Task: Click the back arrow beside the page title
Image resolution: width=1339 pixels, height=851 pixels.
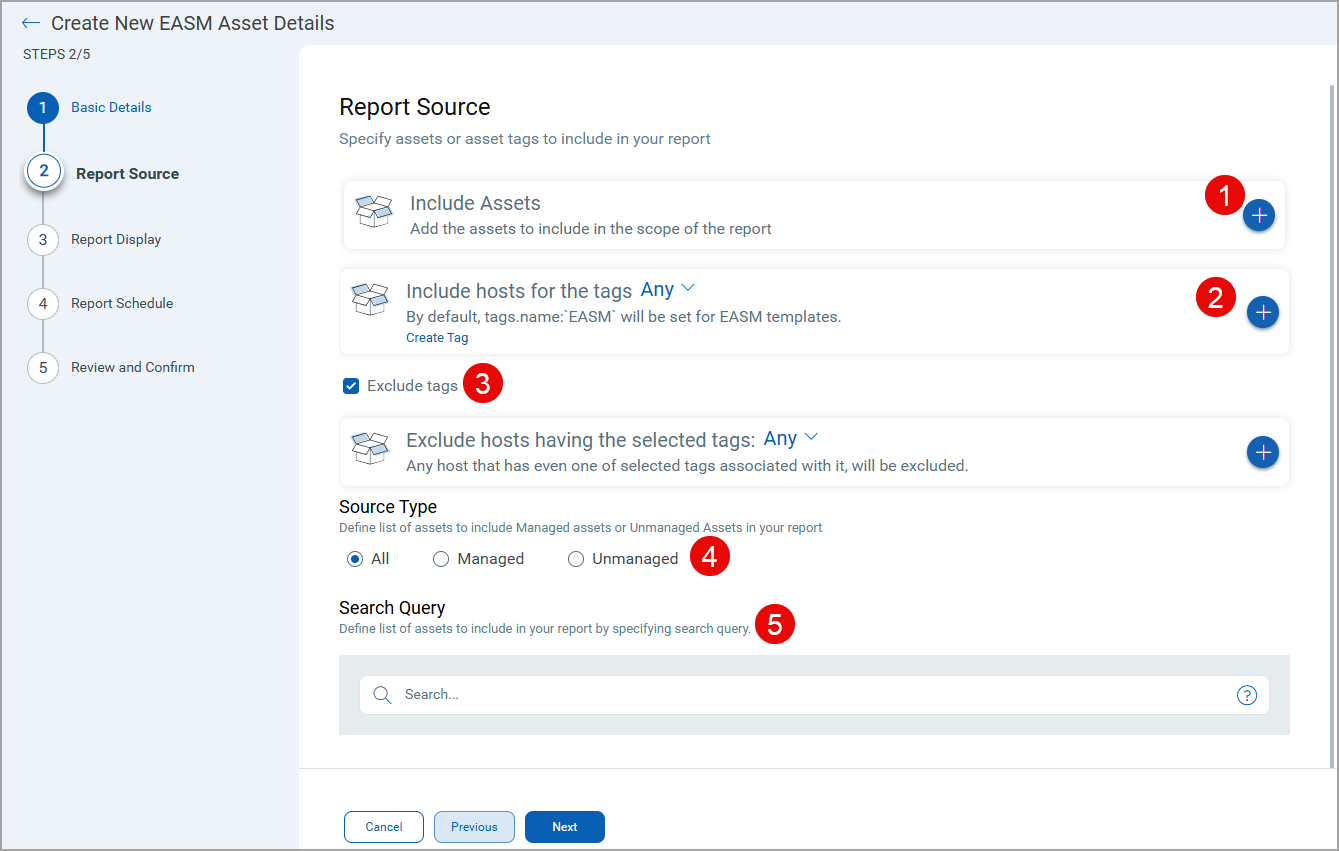Action: [31, 23]
